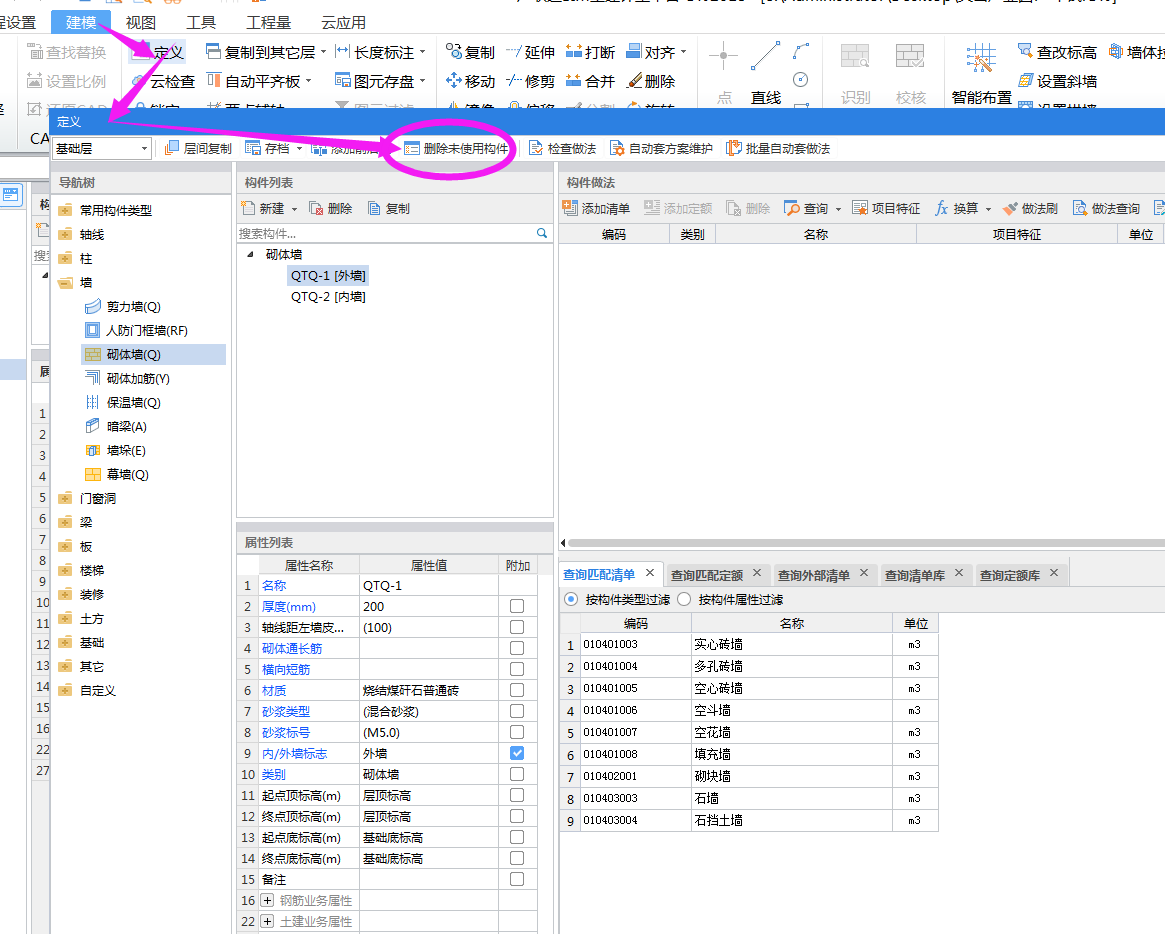Image resolution: width=1165 pixels, height=934 pixels.
Task: Click 检查做法 check method button
Action: coord(562,149)
